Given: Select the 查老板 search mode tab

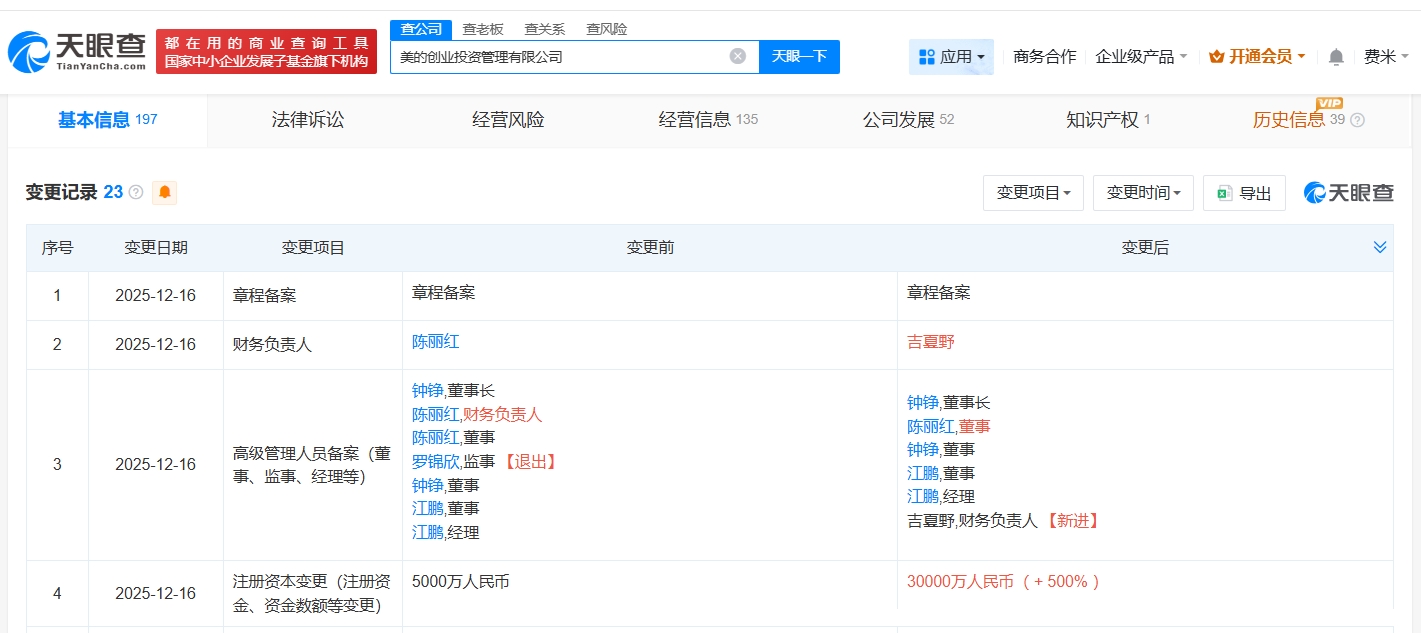Looking at the screenshot, I should point(482,29).
